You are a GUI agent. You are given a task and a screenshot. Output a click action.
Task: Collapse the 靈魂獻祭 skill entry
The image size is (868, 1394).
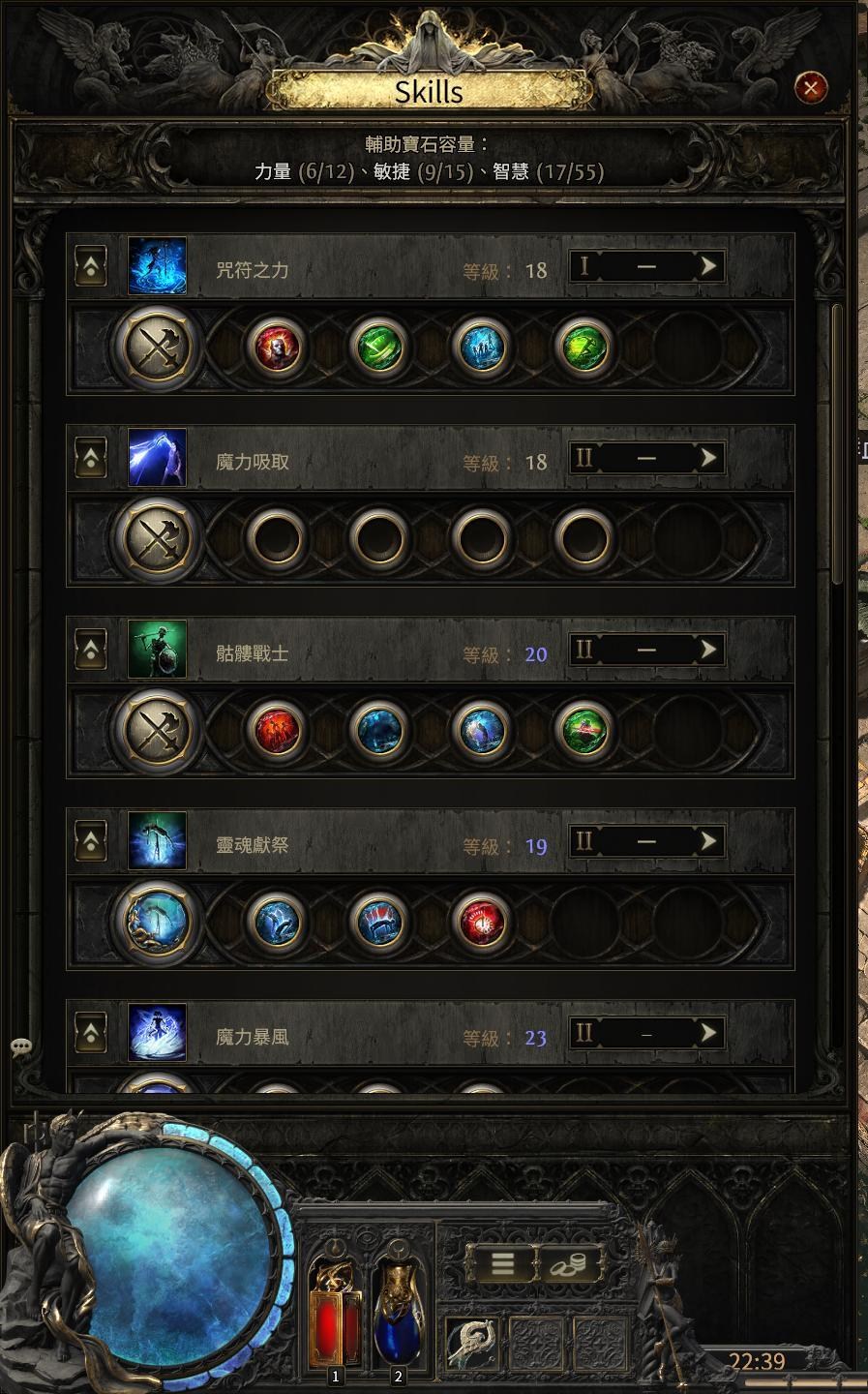[91, 841]
